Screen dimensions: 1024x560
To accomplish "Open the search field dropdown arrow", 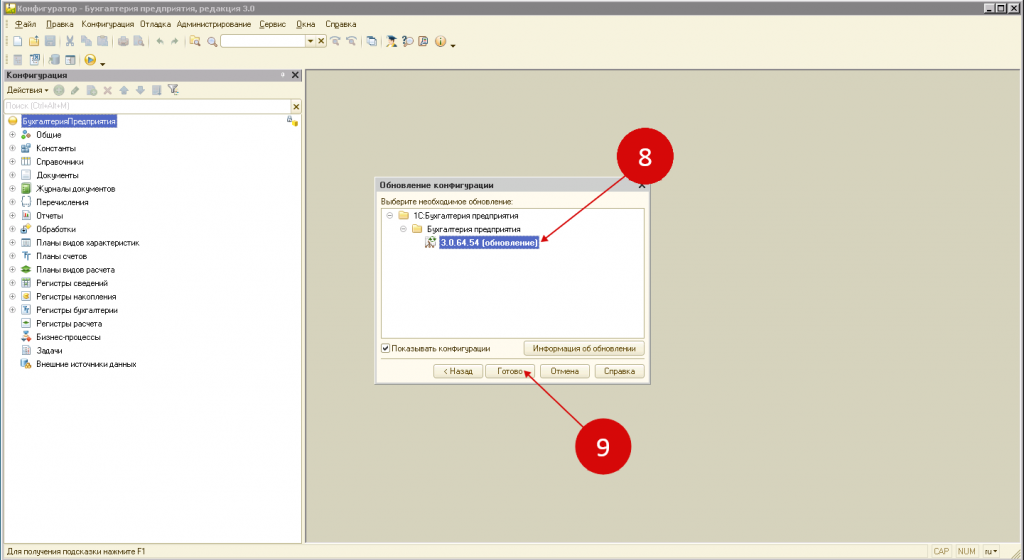I will click(x=310, y=41).
